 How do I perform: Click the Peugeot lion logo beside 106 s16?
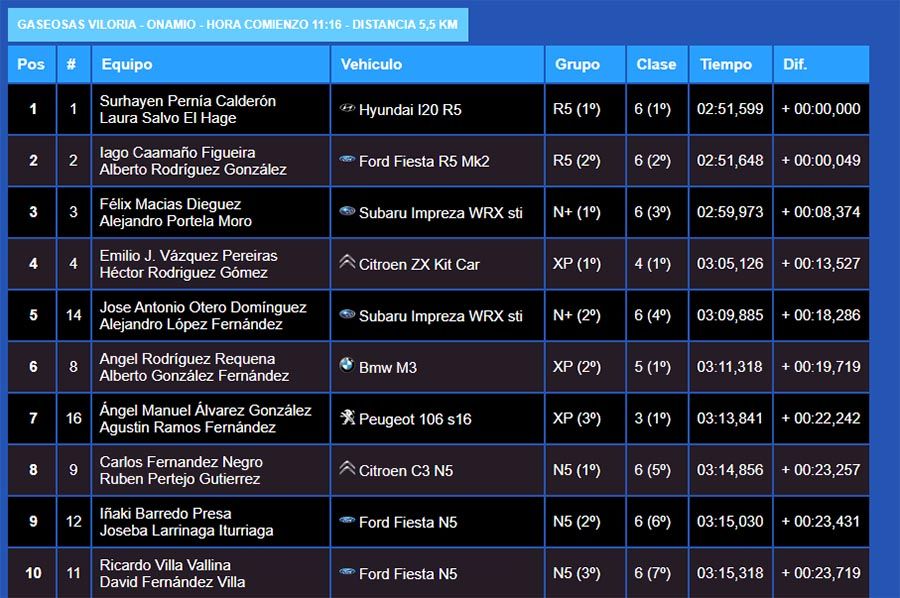pos(347,418)
